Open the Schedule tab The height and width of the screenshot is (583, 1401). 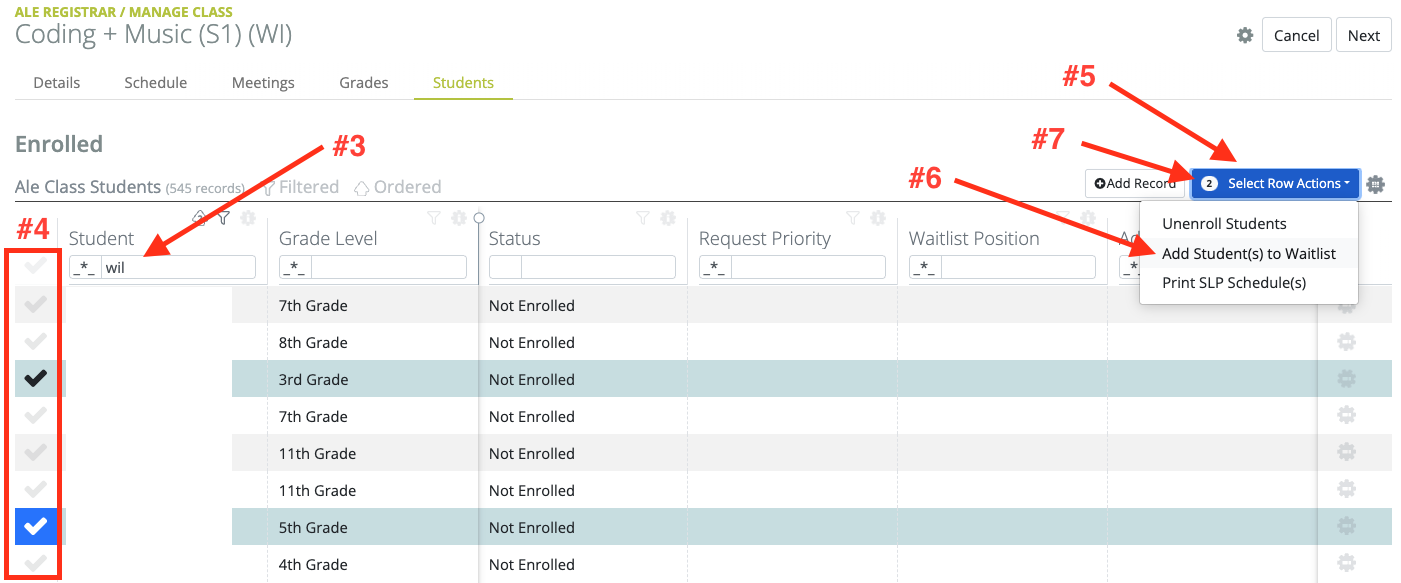coord(155,82)
